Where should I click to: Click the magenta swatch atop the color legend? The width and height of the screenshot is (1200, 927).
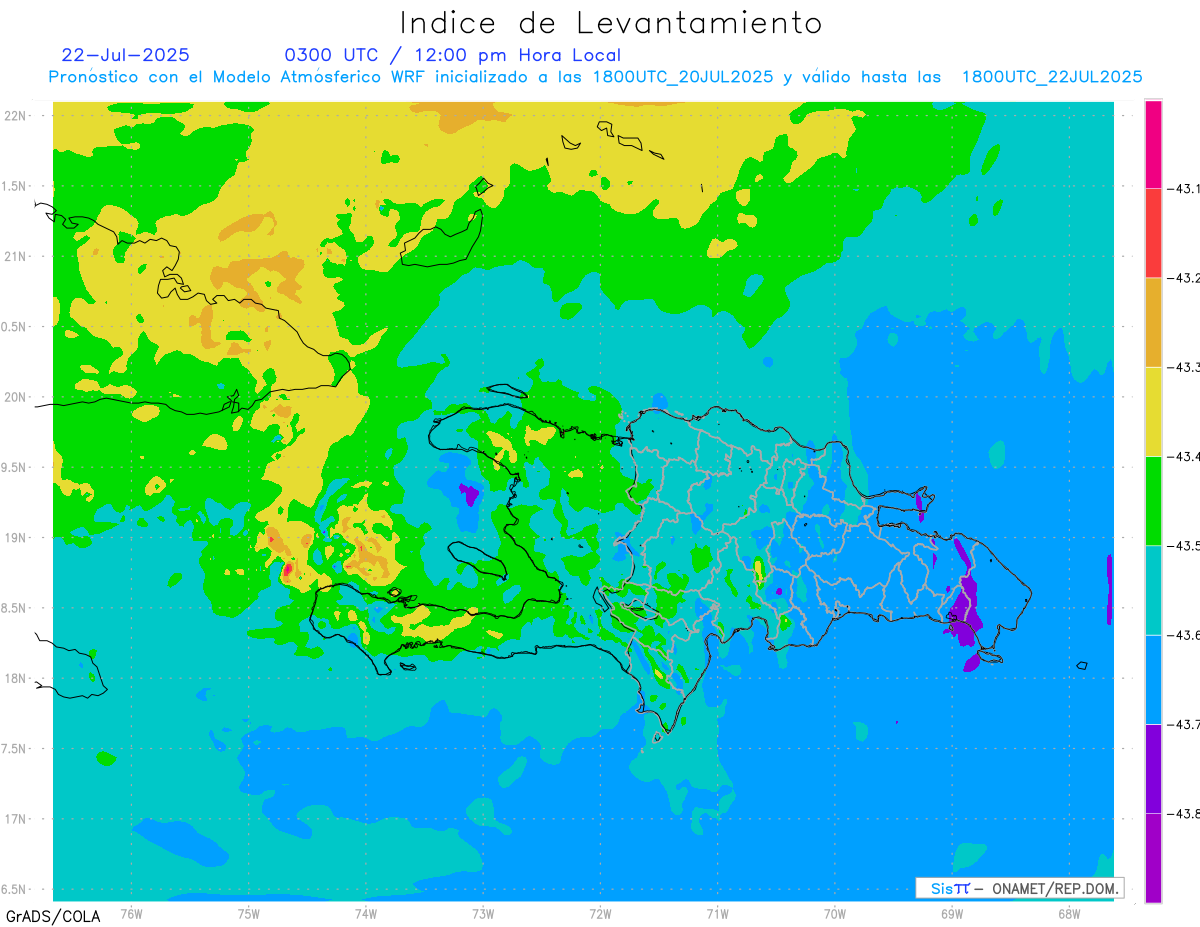1153,144
